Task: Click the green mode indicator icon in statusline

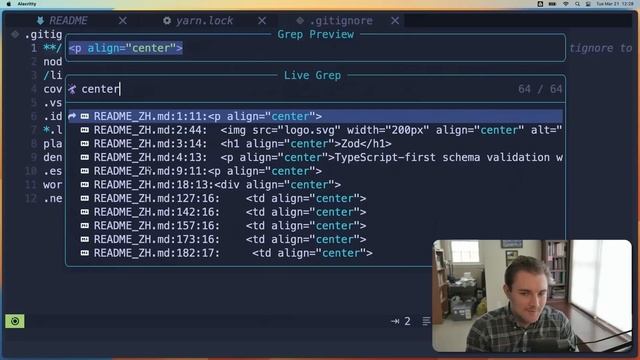Action: tap(15, 321)
